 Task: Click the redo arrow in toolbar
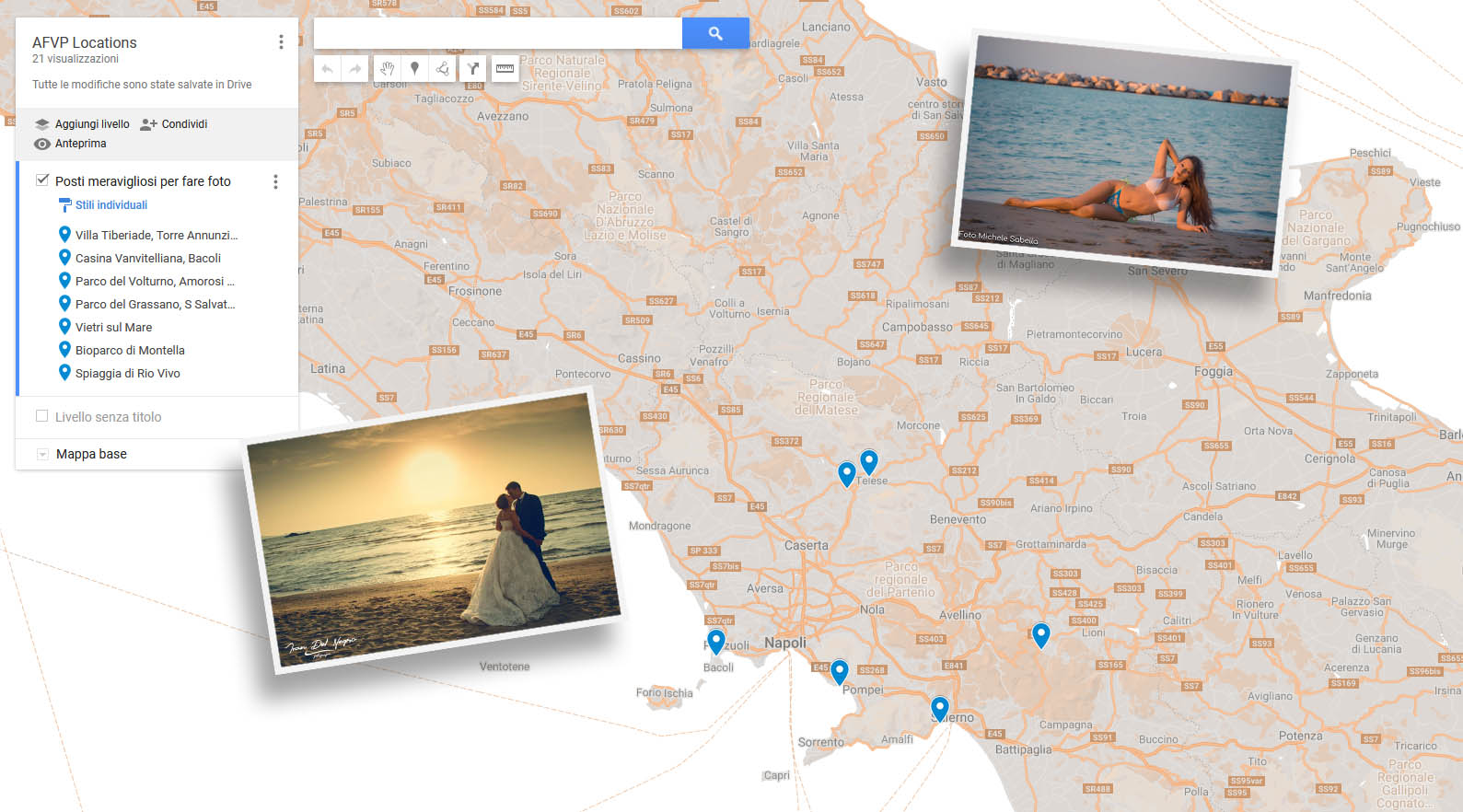355,68
